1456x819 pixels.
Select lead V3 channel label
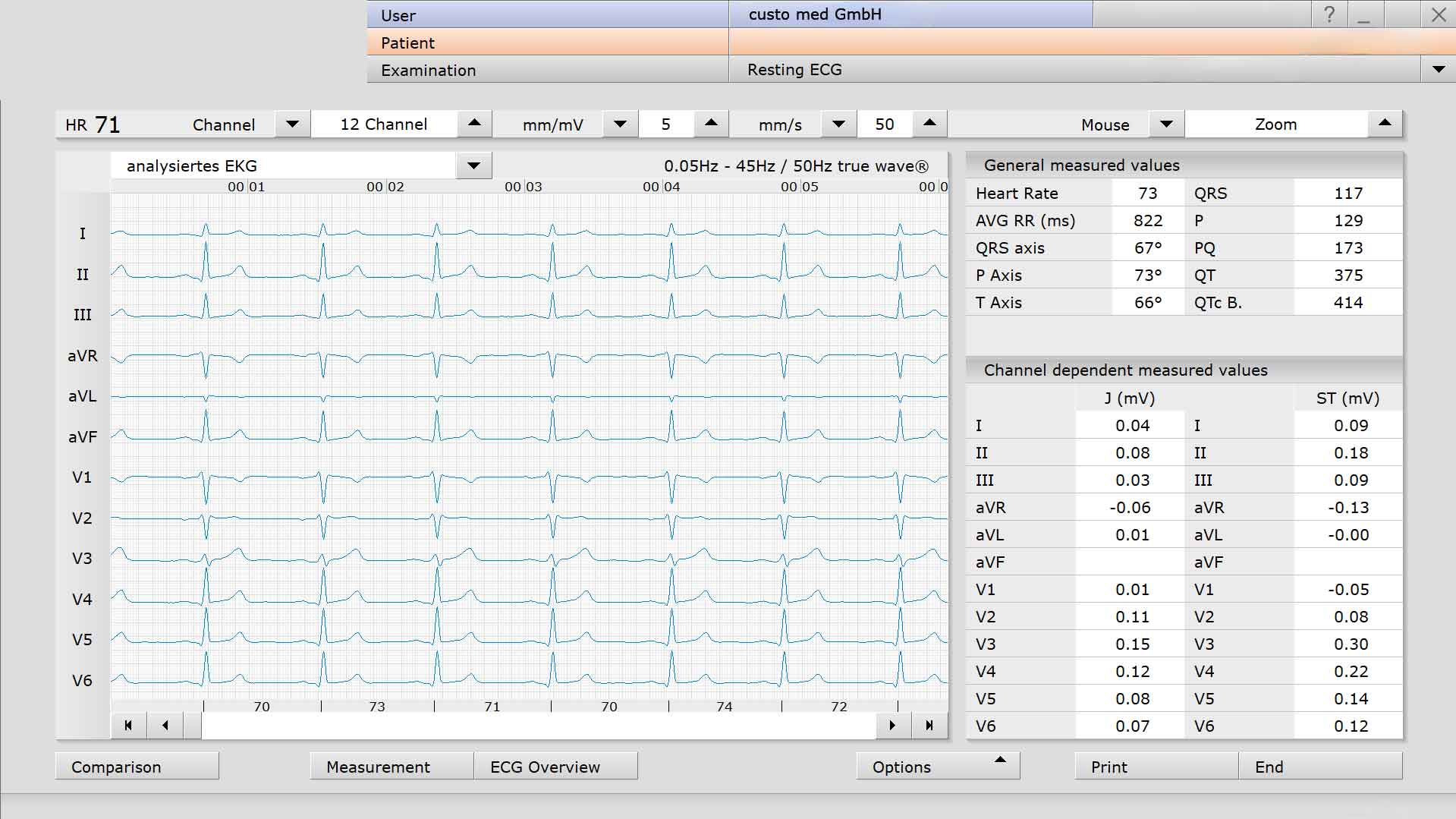82,559
